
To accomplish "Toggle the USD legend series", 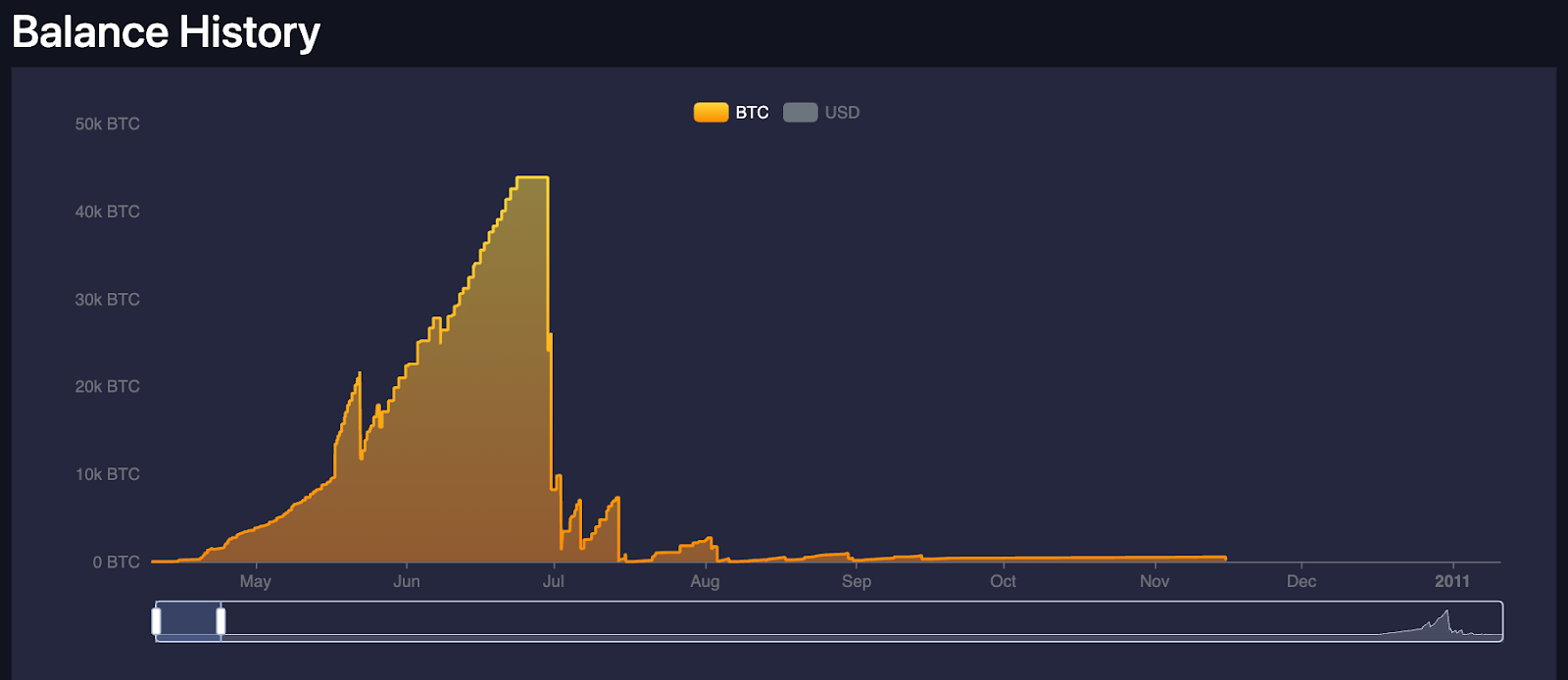I will click(x=821, y=113).
